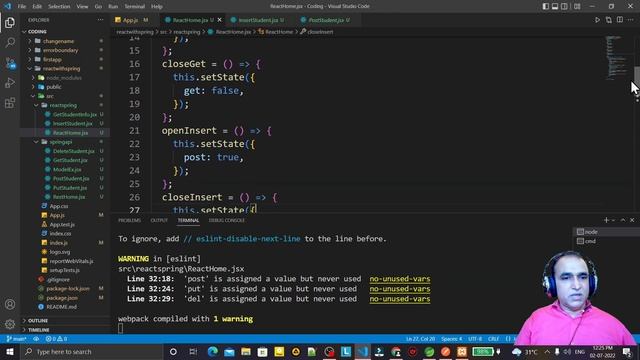Viewport: 640px width, 360px height.
Task: Close the ReactHome.jsx editor tab
Action: pos(220,20)
